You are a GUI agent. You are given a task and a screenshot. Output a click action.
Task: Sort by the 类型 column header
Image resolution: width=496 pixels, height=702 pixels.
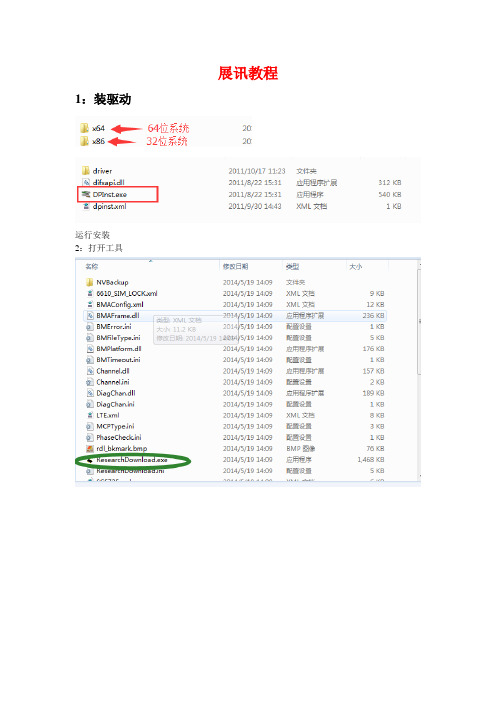(292, 266)
